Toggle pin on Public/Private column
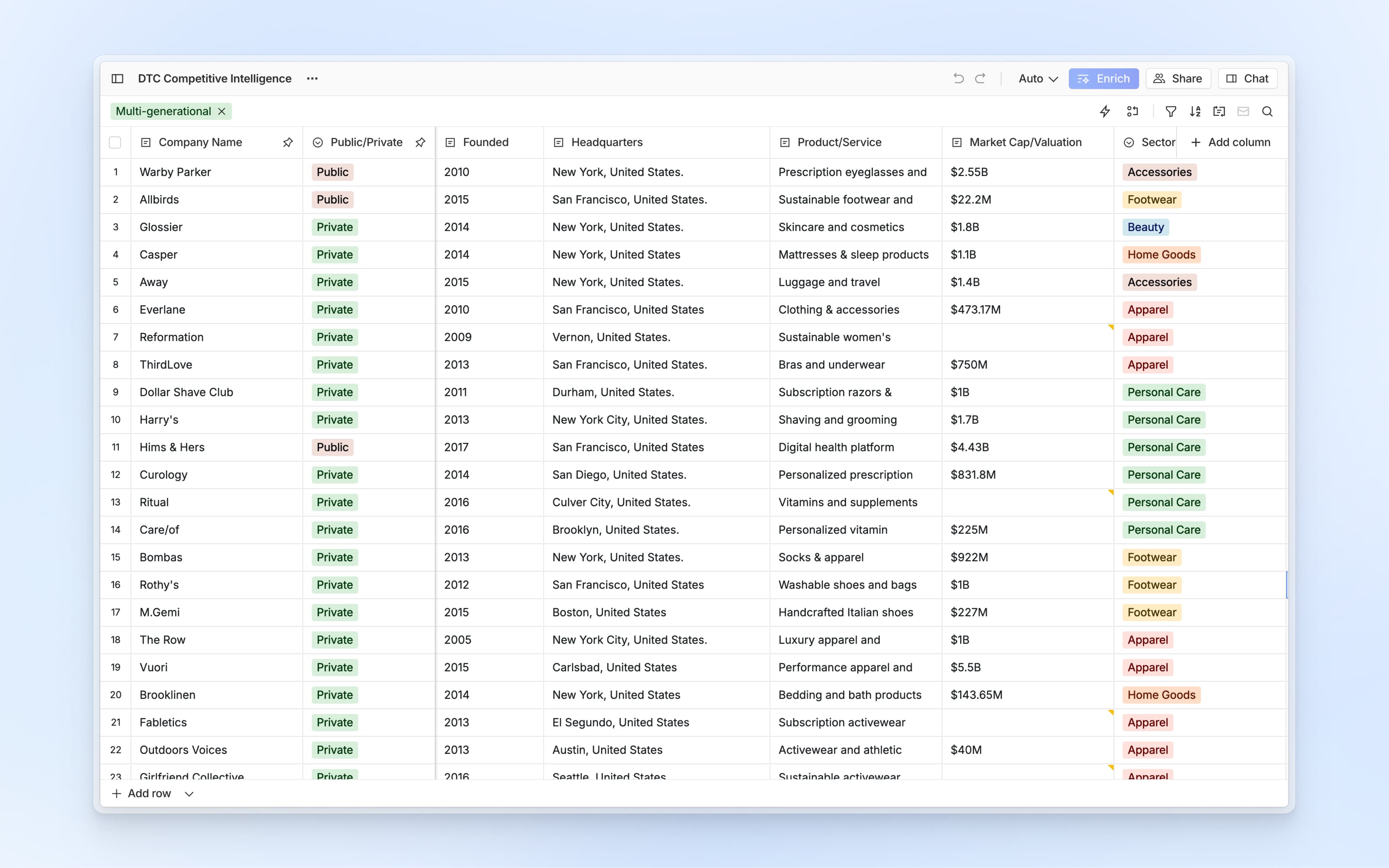 (420, 142)
